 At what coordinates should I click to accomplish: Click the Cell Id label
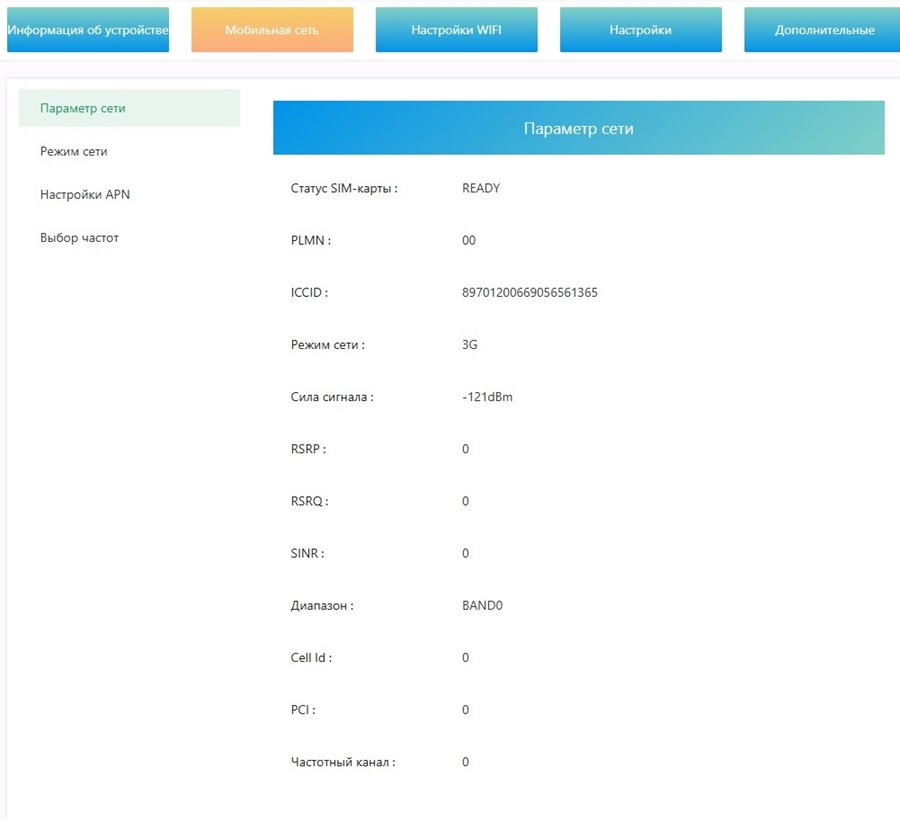coord(311,657)
